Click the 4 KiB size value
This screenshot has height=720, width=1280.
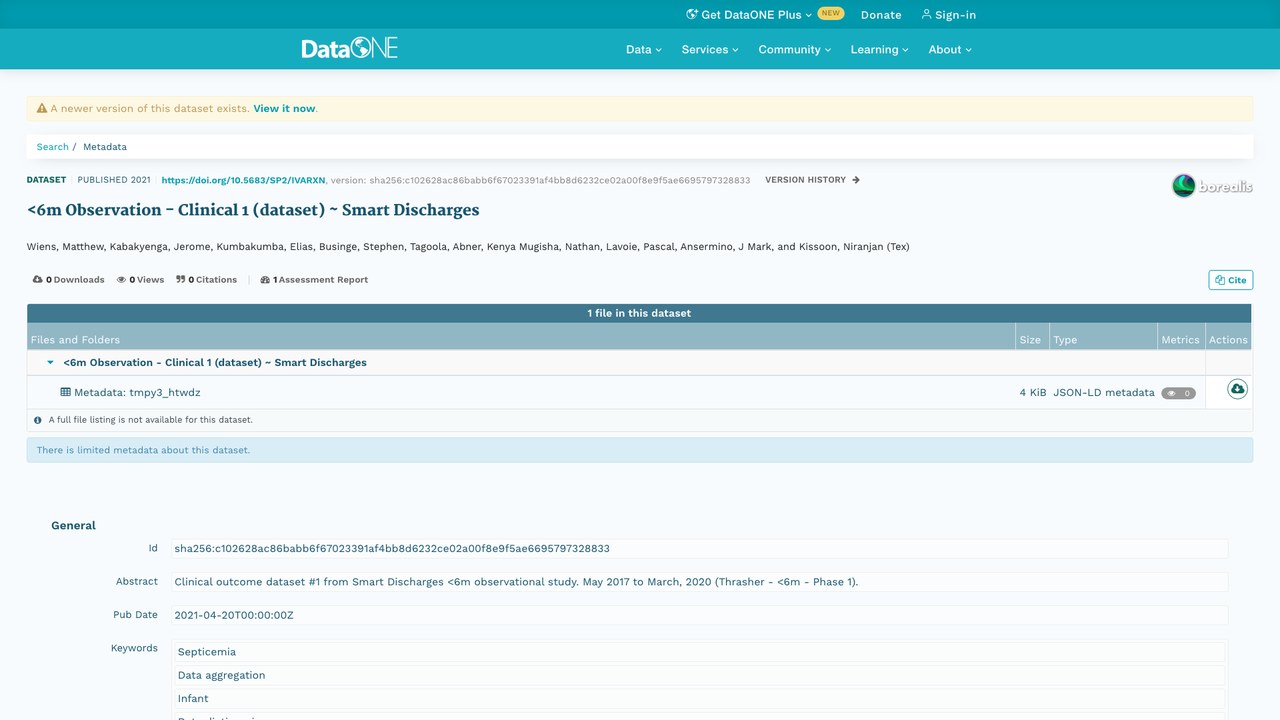(1033, 393)
